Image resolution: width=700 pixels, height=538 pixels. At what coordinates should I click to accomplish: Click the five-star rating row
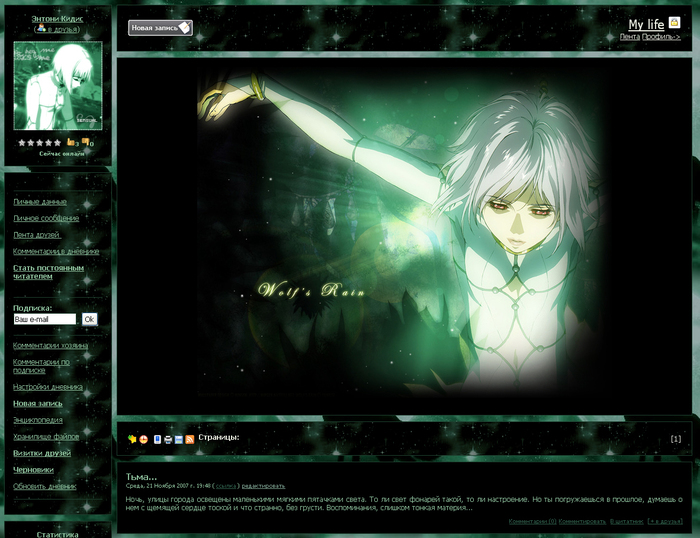[x=39, y=142]
